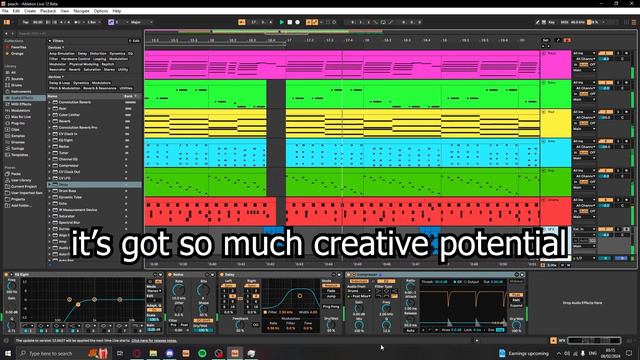Open the MIDI Effects library category
This screenshot has width=640, height=360.
coord(21,104)
